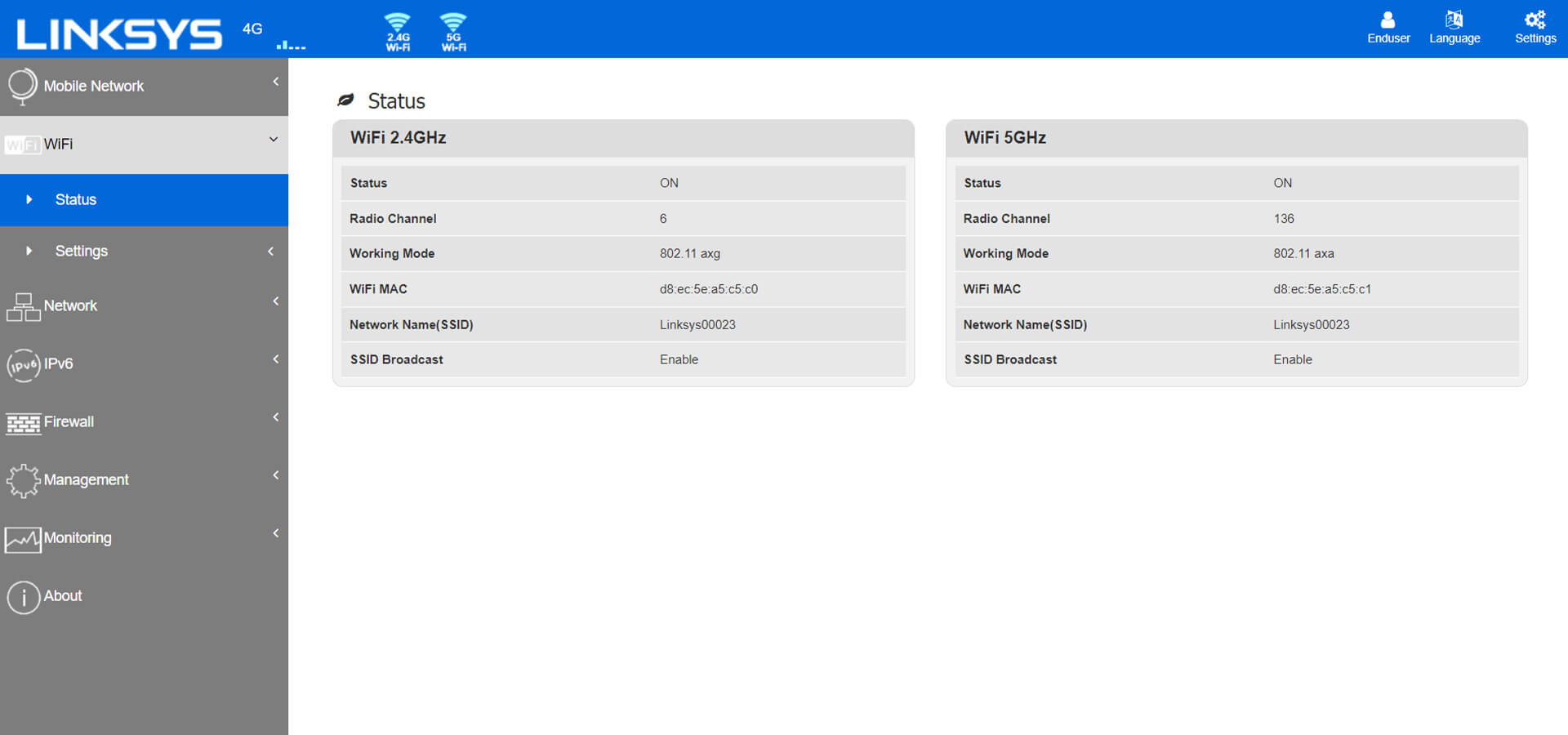Expand the Management menu chevron

(x=276, y=475)
